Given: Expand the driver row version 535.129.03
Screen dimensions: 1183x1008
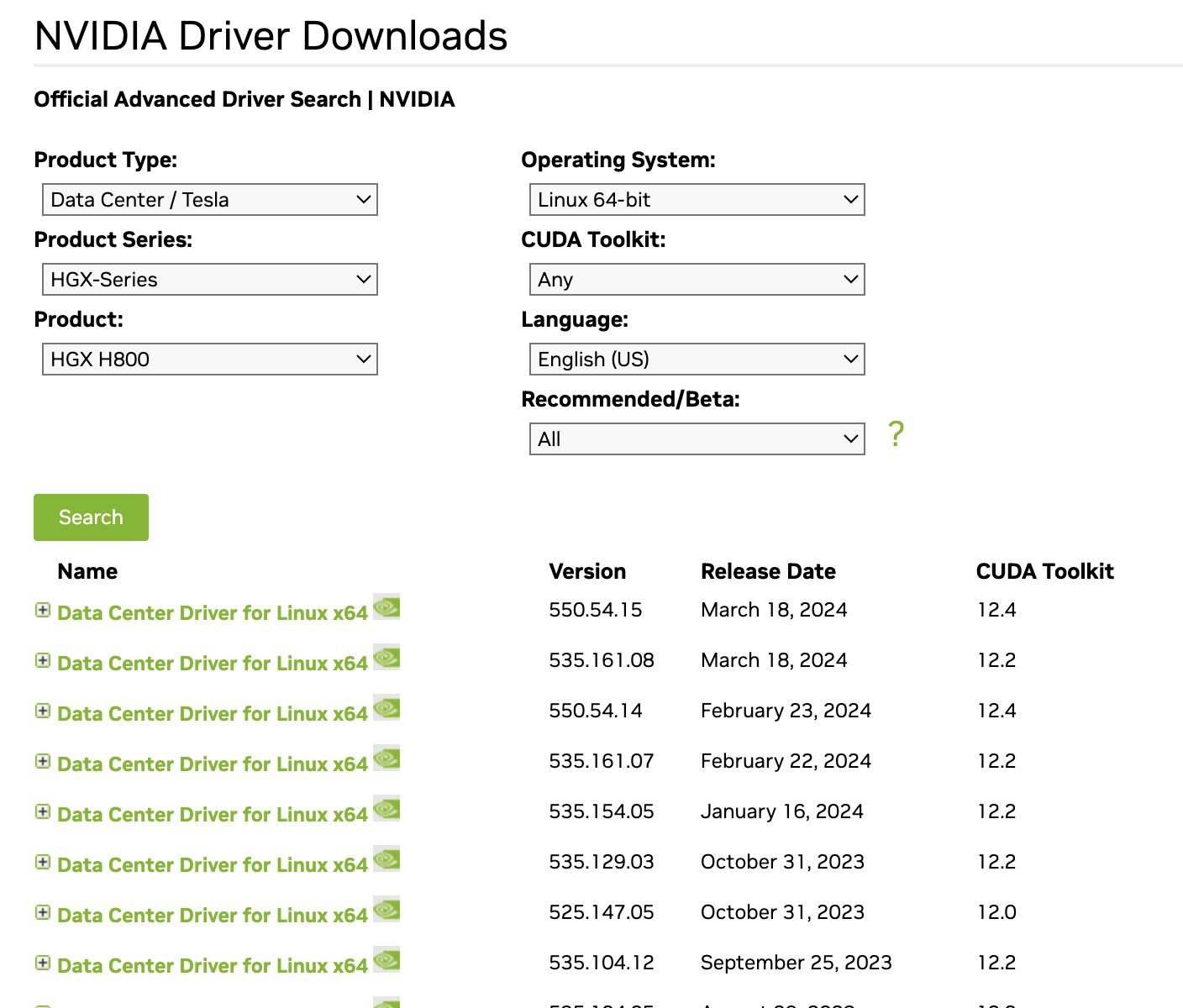Looking at the screenshot, I should click(43, 863).
